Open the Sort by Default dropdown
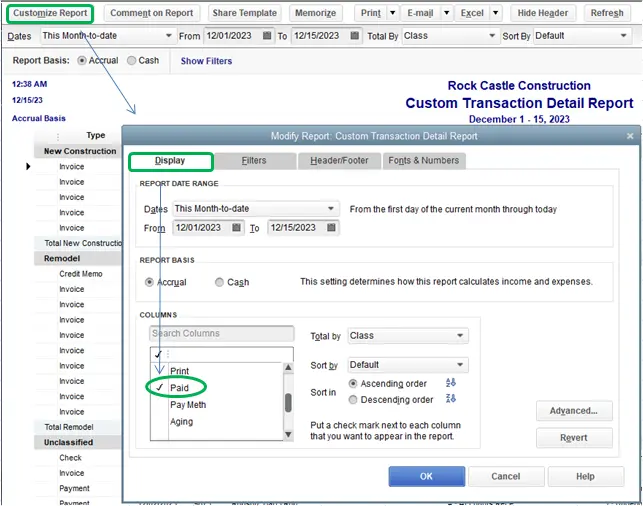The height and width of the screenshot is (506, 643). click(x=460, y=365)
